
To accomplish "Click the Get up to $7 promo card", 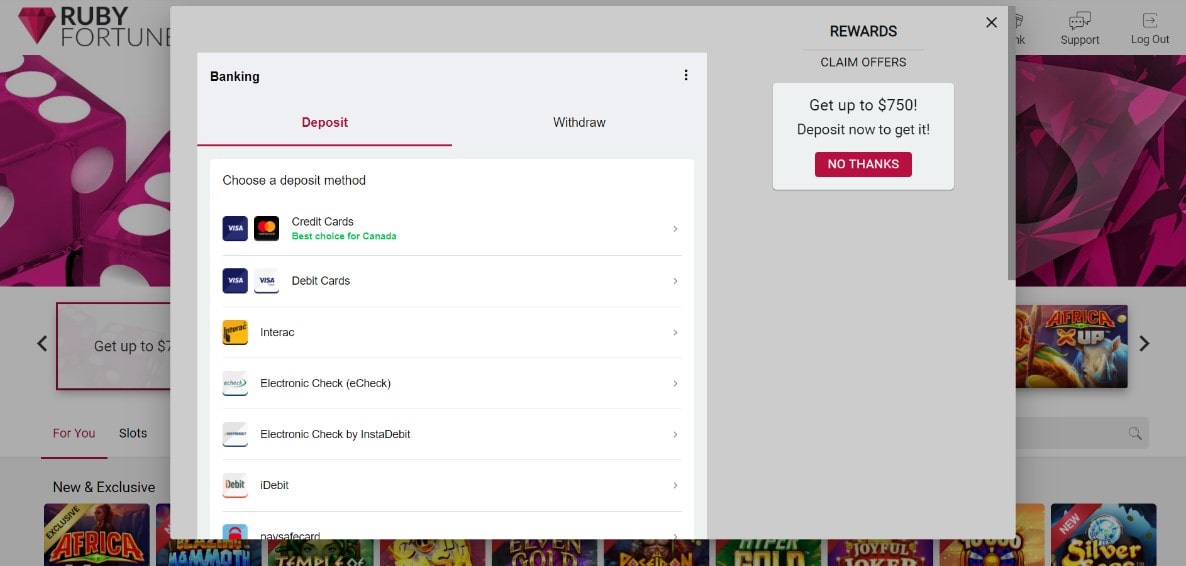I will (113, 346).
